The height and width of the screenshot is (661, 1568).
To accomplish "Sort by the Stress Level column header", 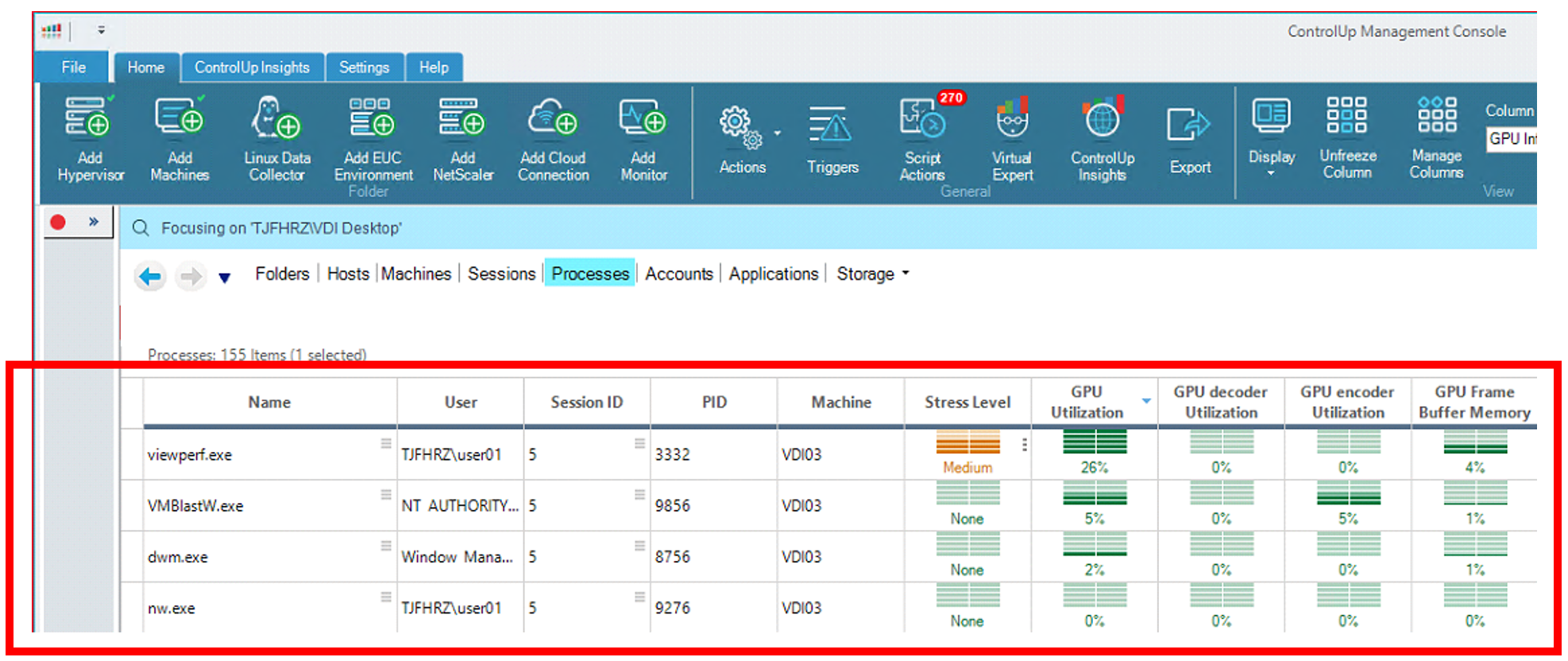I will coord(967,402).
